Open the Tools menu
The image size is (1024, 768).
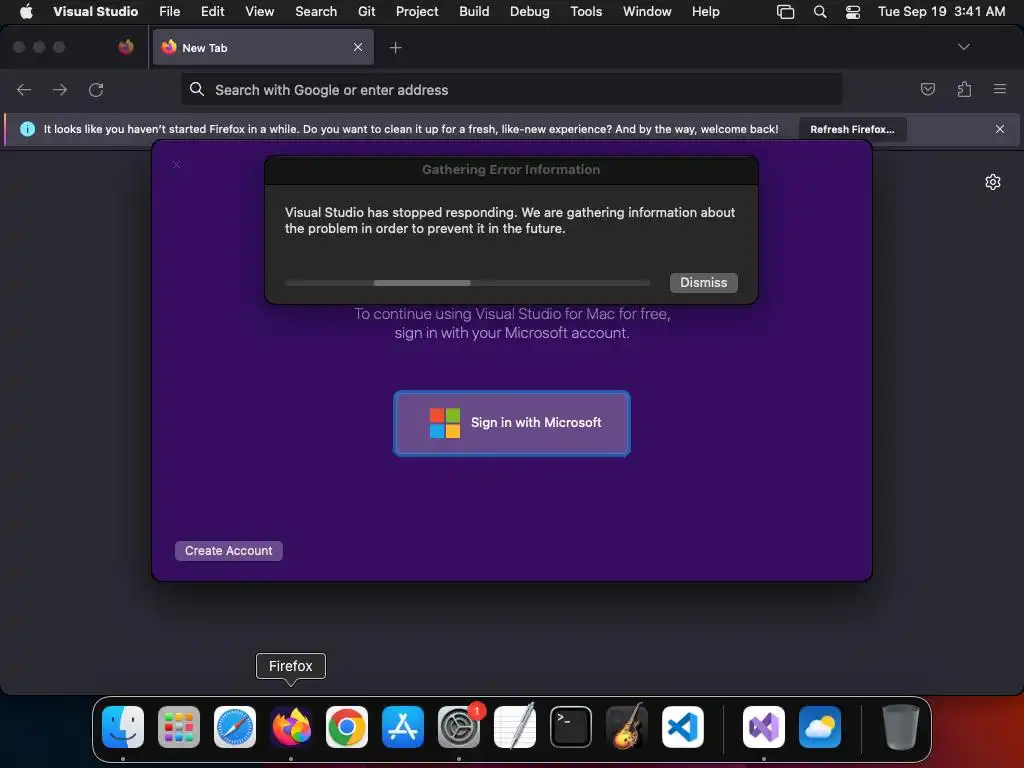pyautogui.click(x=586, y=12)
